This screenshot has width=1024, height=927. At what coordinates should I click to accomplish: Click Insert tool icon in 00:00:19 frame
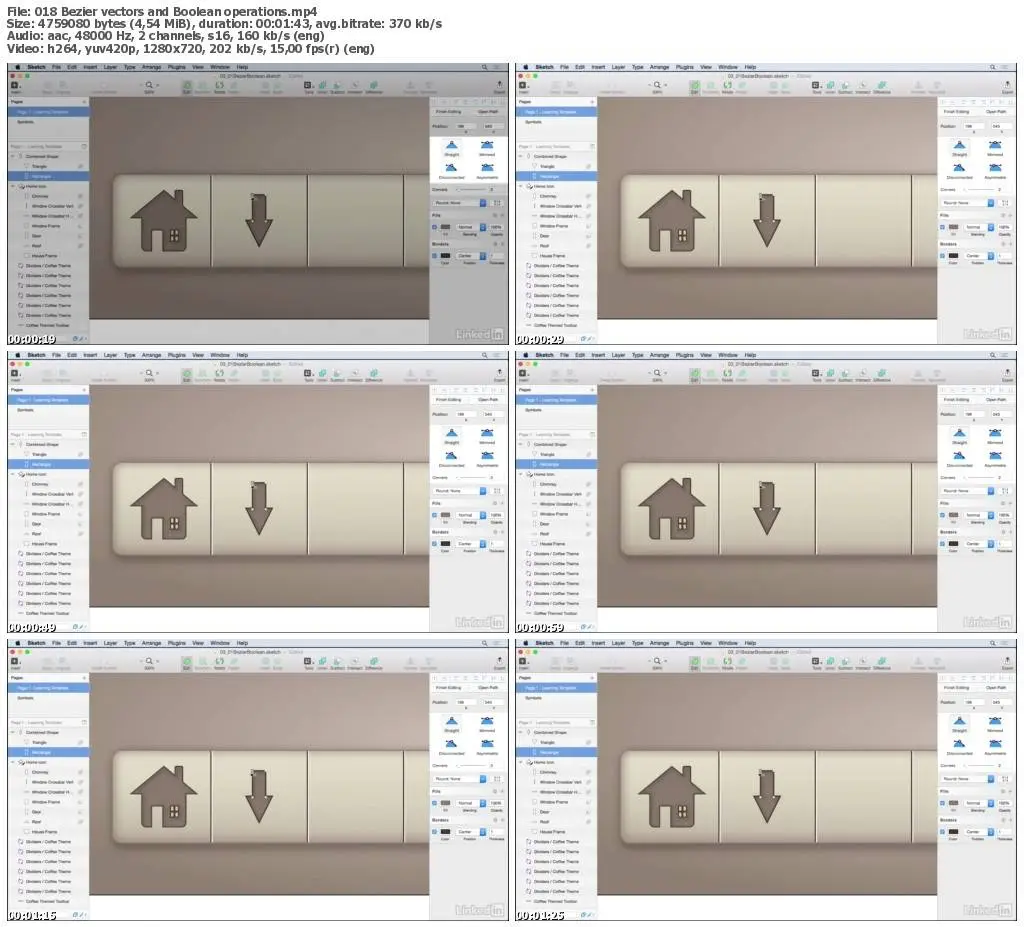[x=15, y=86]
